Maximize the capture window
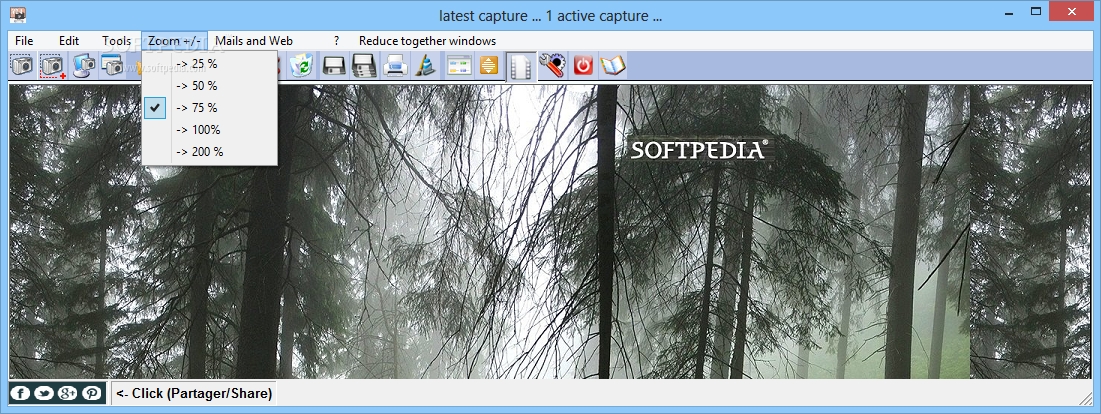 click(1036, 11)
